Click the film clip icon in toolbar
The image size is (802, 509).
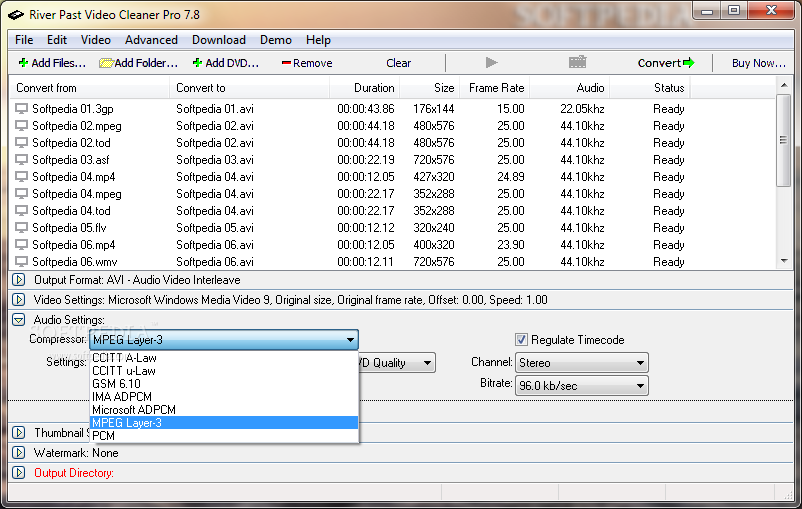pyautogui.click(x=577, y=62)
